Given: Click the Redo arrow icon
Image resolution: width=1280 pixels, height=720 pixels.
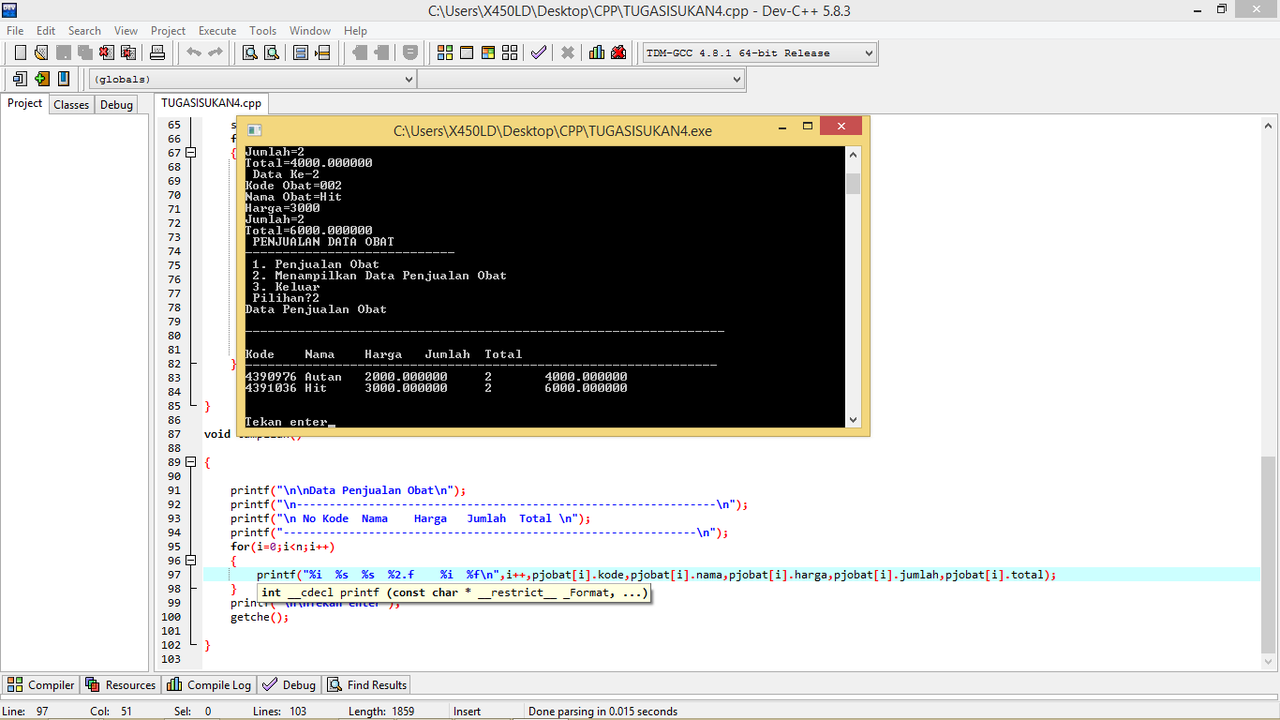Looking at the screenshot, I should pos(215,53).
